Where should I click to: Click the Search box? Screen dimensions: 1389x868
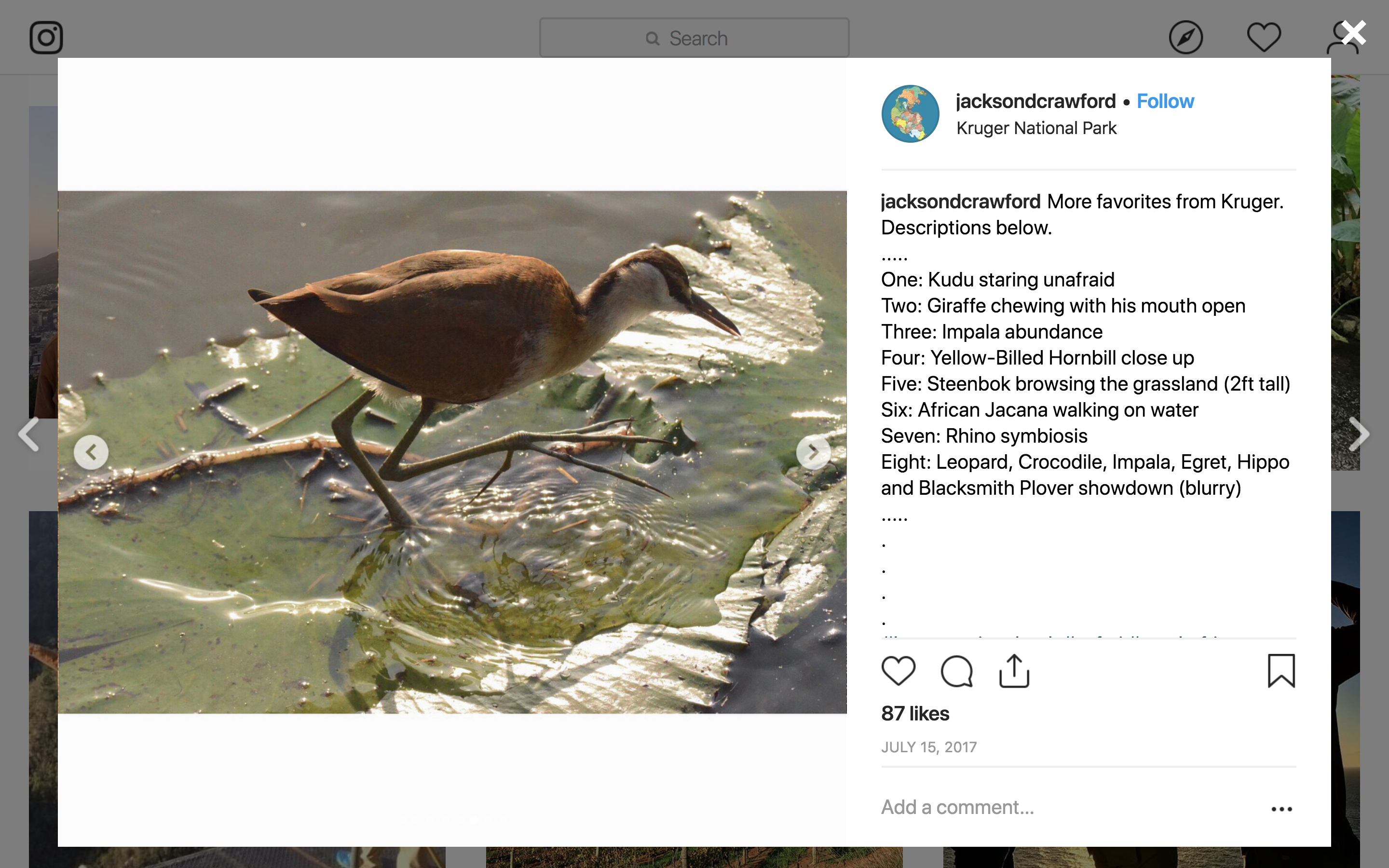[694, 38]
